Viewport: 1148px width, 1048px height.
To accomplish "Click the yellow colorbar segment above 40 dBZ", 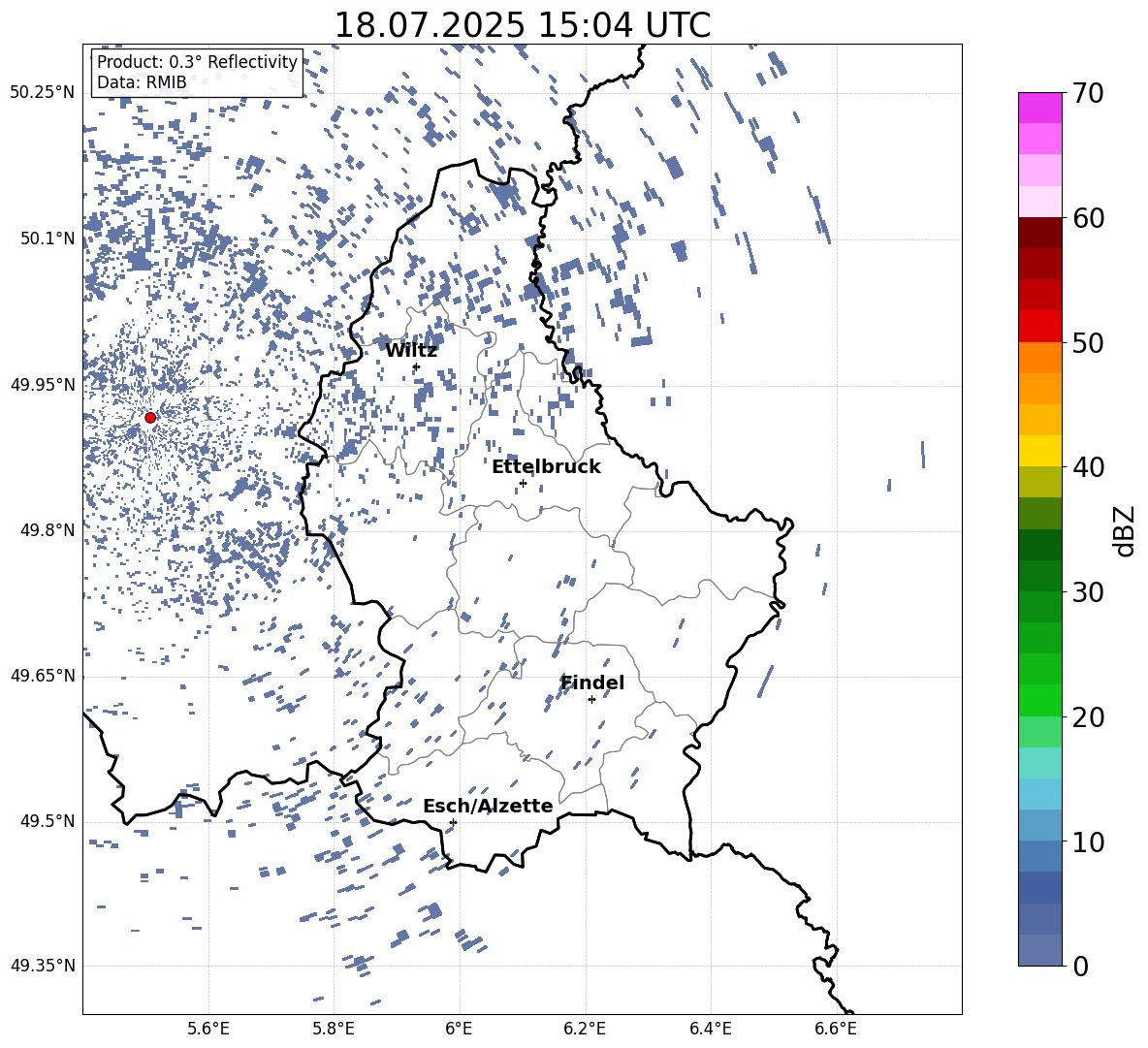I will 1039,451.
